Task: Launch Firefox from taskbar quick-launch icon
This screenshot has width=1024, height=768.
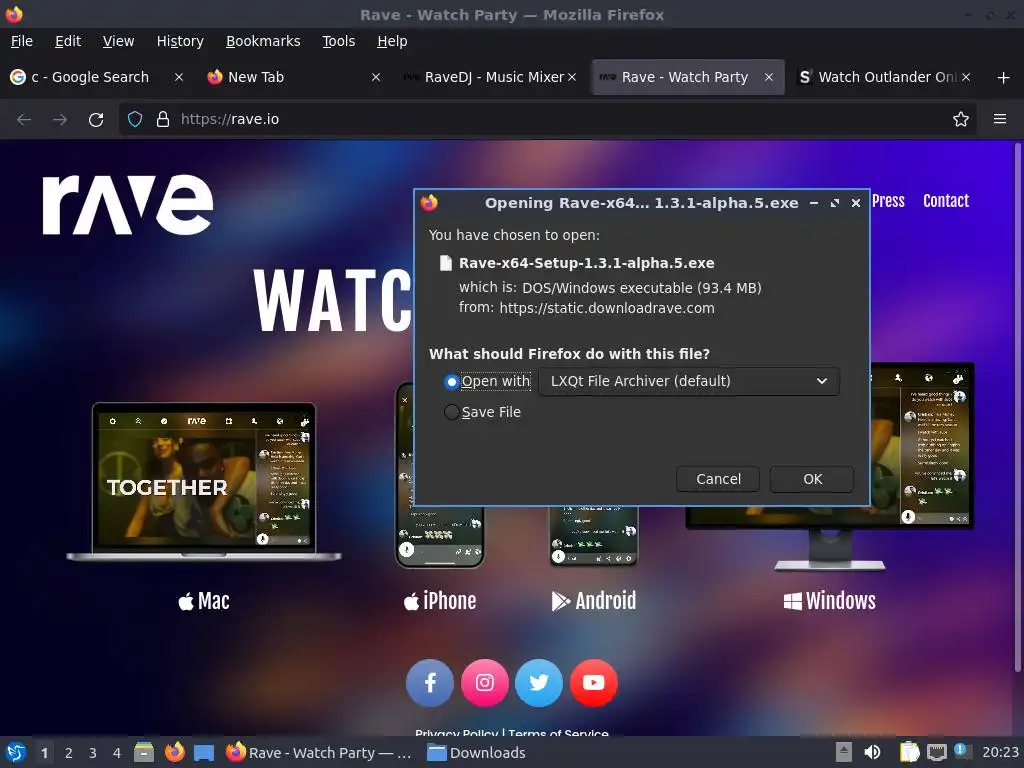Action: click(174, 752)
